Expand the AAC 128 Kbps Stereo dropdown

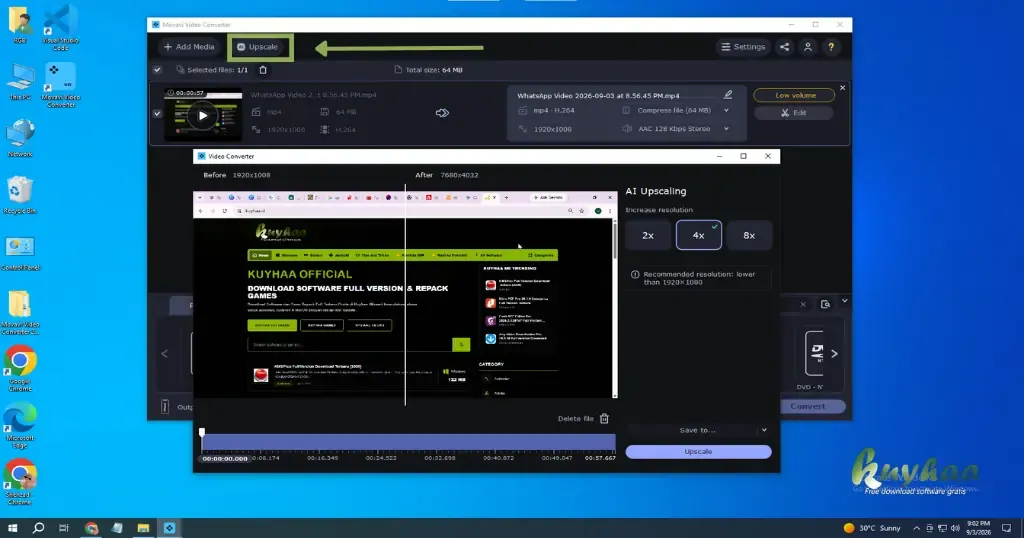tap(726, 129)
